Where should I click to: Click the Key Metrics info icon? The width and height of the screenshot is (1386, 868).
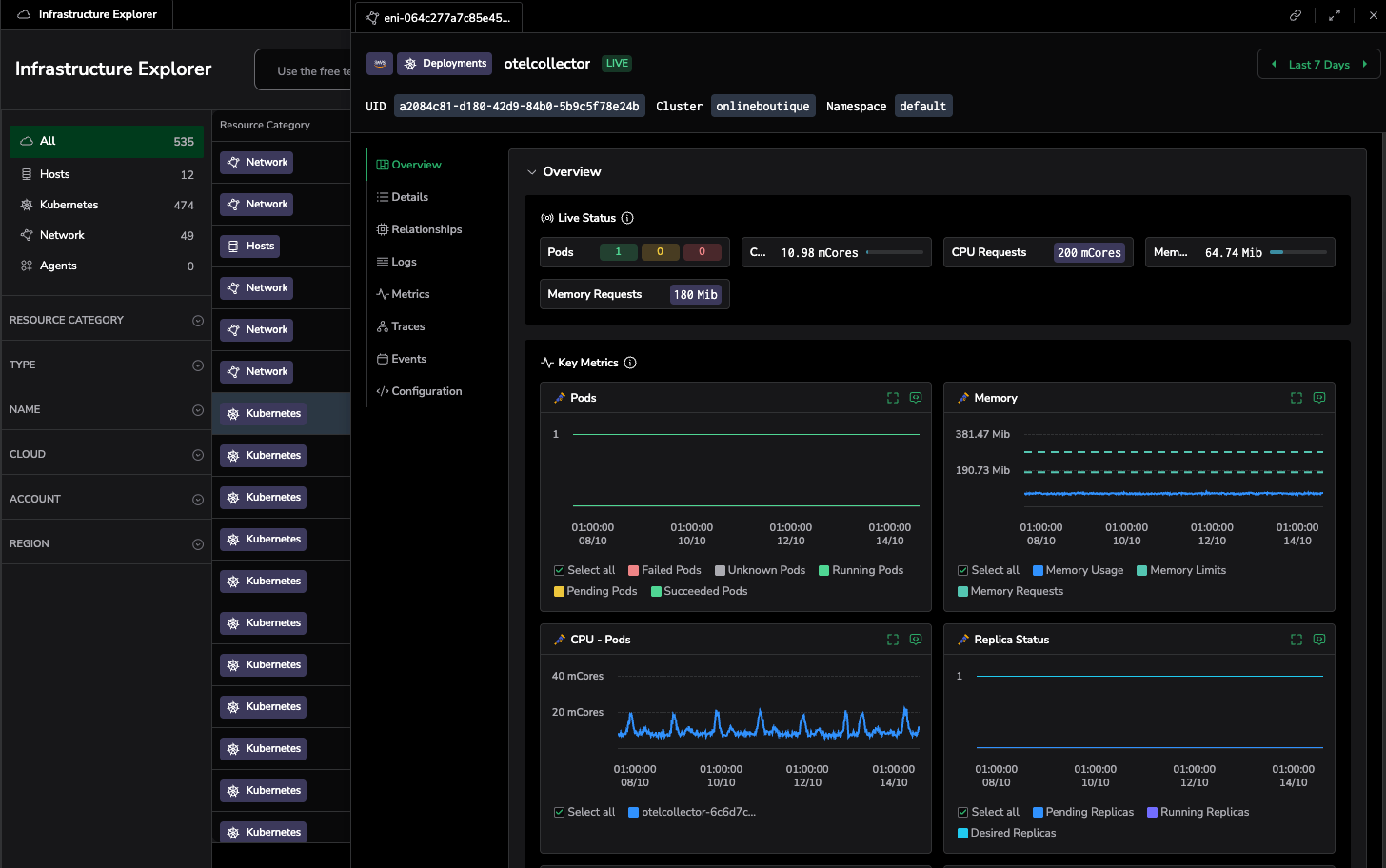coord(630,363)
